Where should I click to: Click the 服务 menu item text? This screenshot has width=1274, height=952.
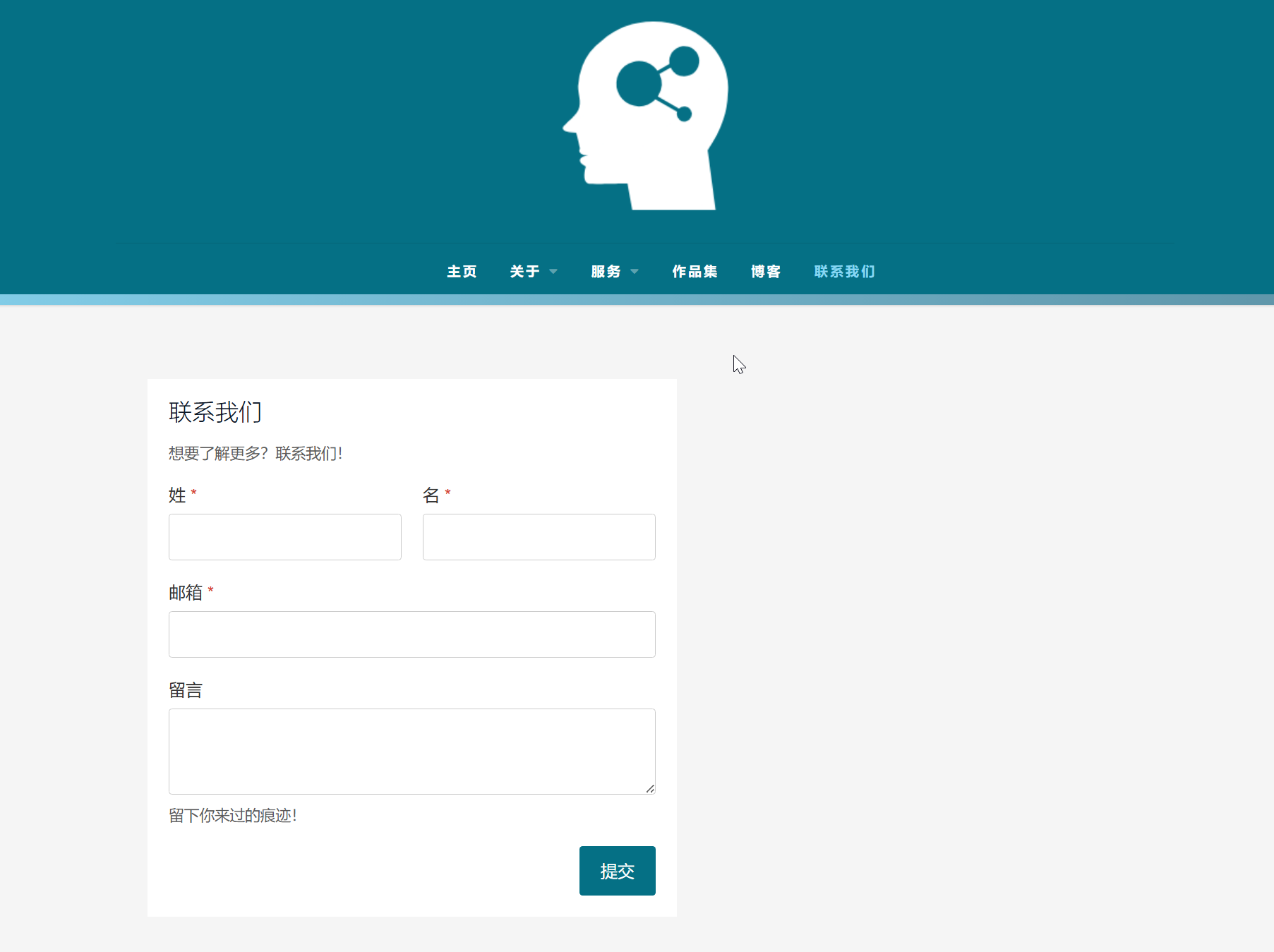[x=606, y=272]
